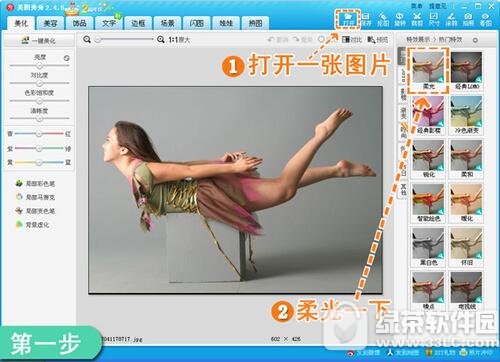Click the zoom-in magnifier by zoom slider
The height and width of the screenshot is (362, 500).
click(x=161, y=39)
